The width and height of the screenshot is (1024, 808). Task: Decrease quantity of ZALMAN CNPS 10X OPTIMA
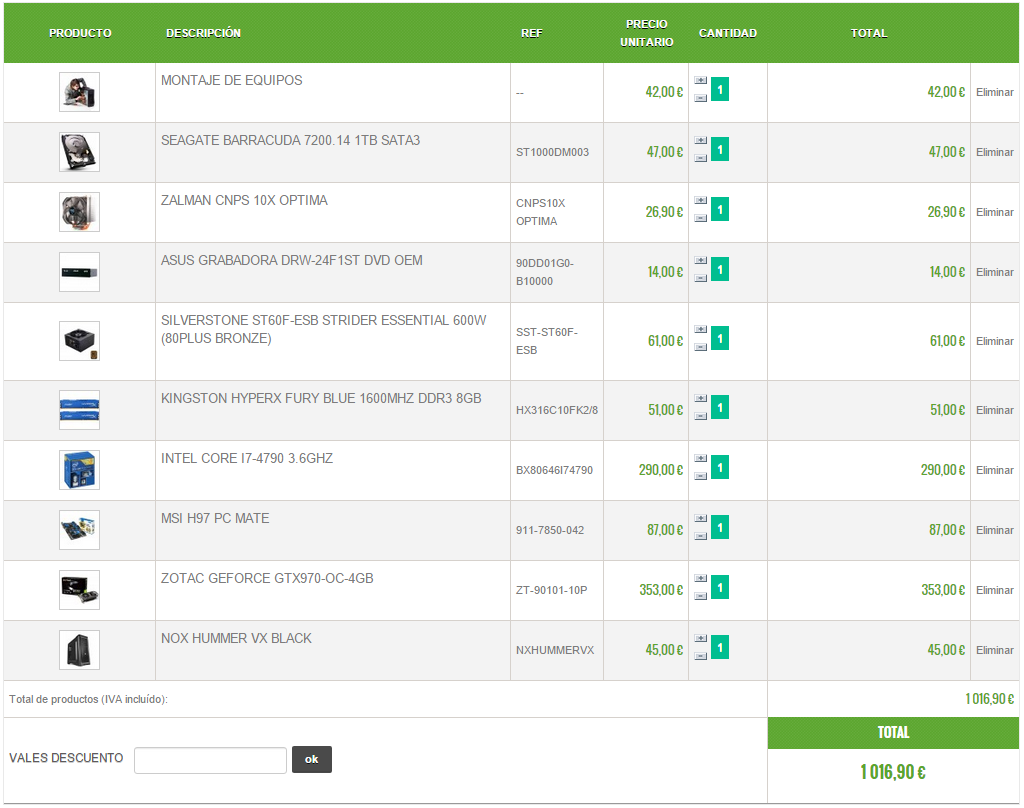(701, 218)
